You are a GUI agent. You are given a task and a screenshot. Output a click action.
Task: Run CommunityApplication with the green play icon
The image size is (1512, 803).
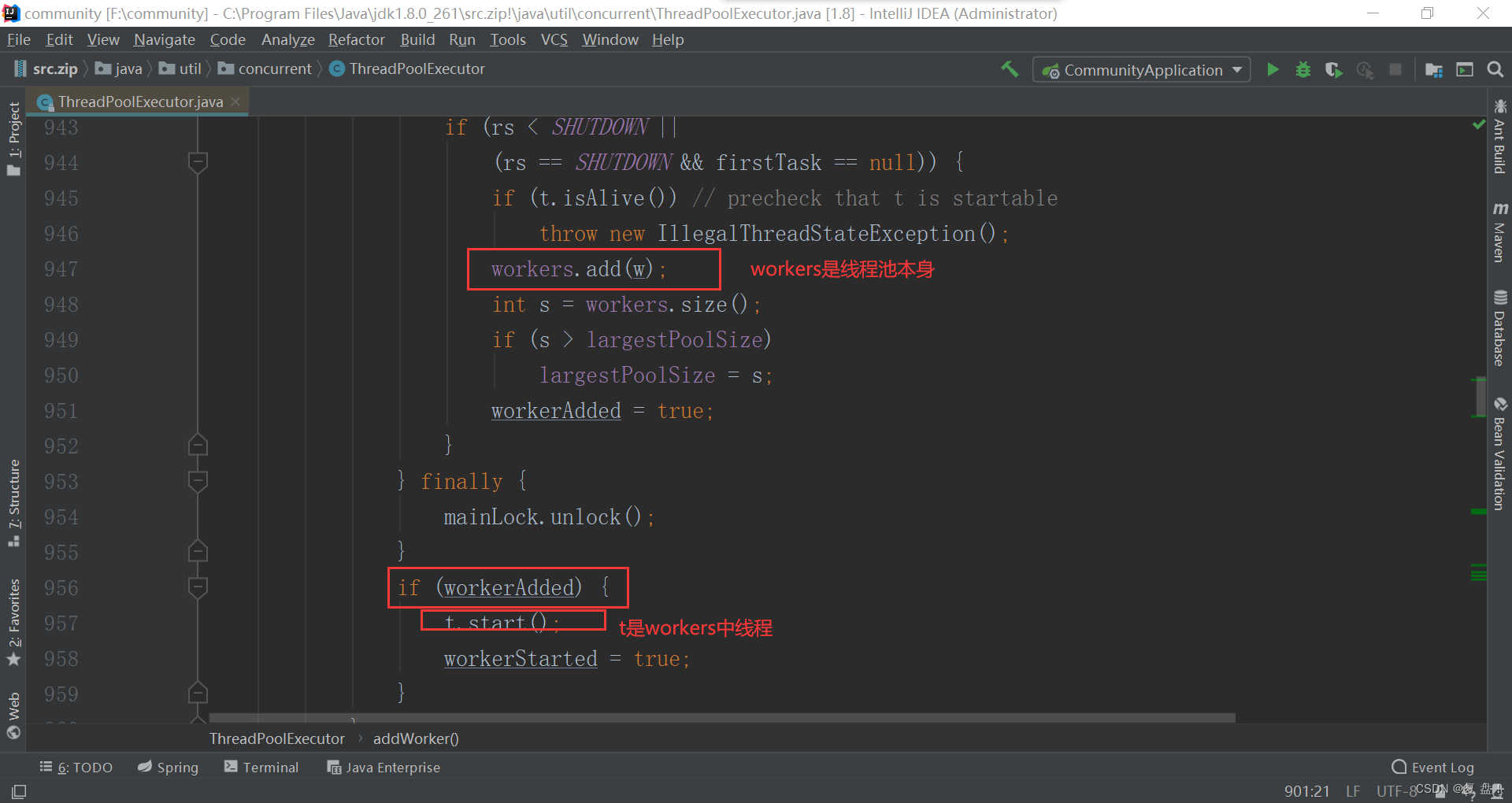(1273, 69)
